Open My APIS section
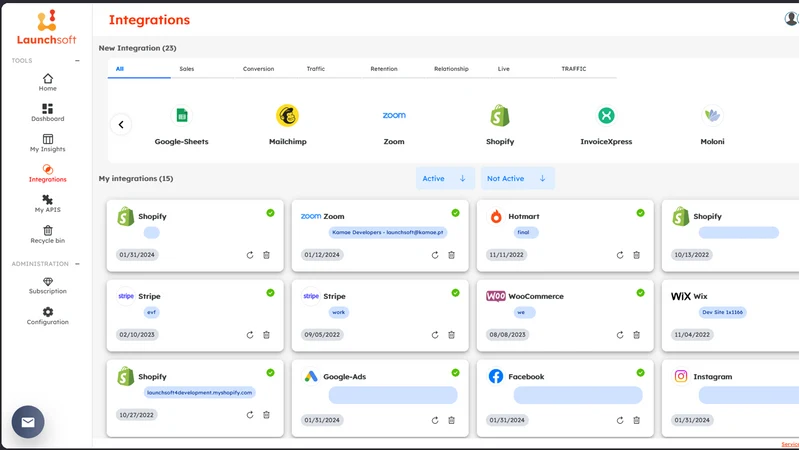This screenshot has width=800, height=450. 47,204
